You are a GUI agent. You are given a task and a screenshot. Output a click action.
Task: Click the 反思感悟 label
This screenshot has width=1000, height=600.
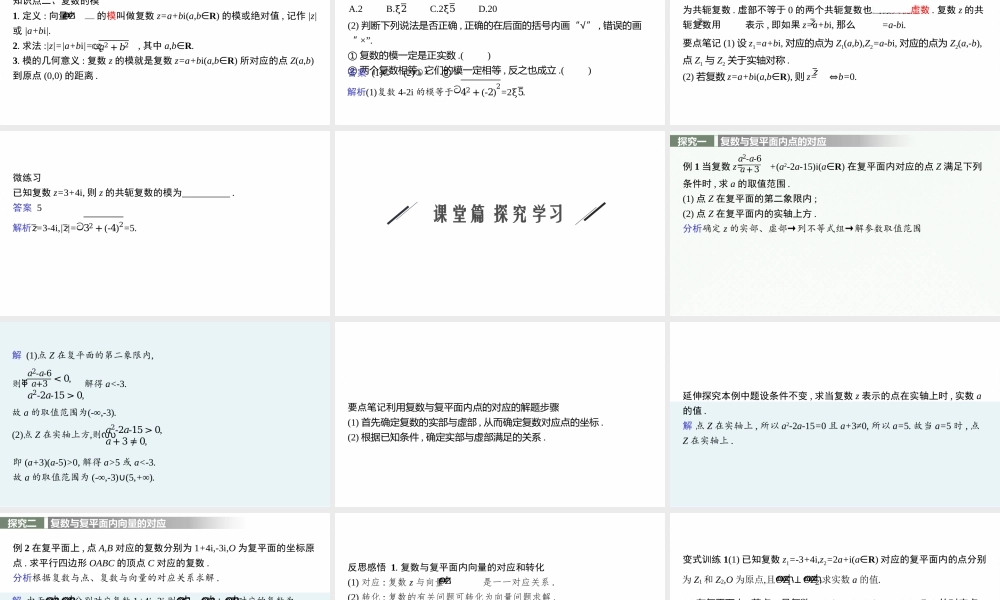(360, 566)
